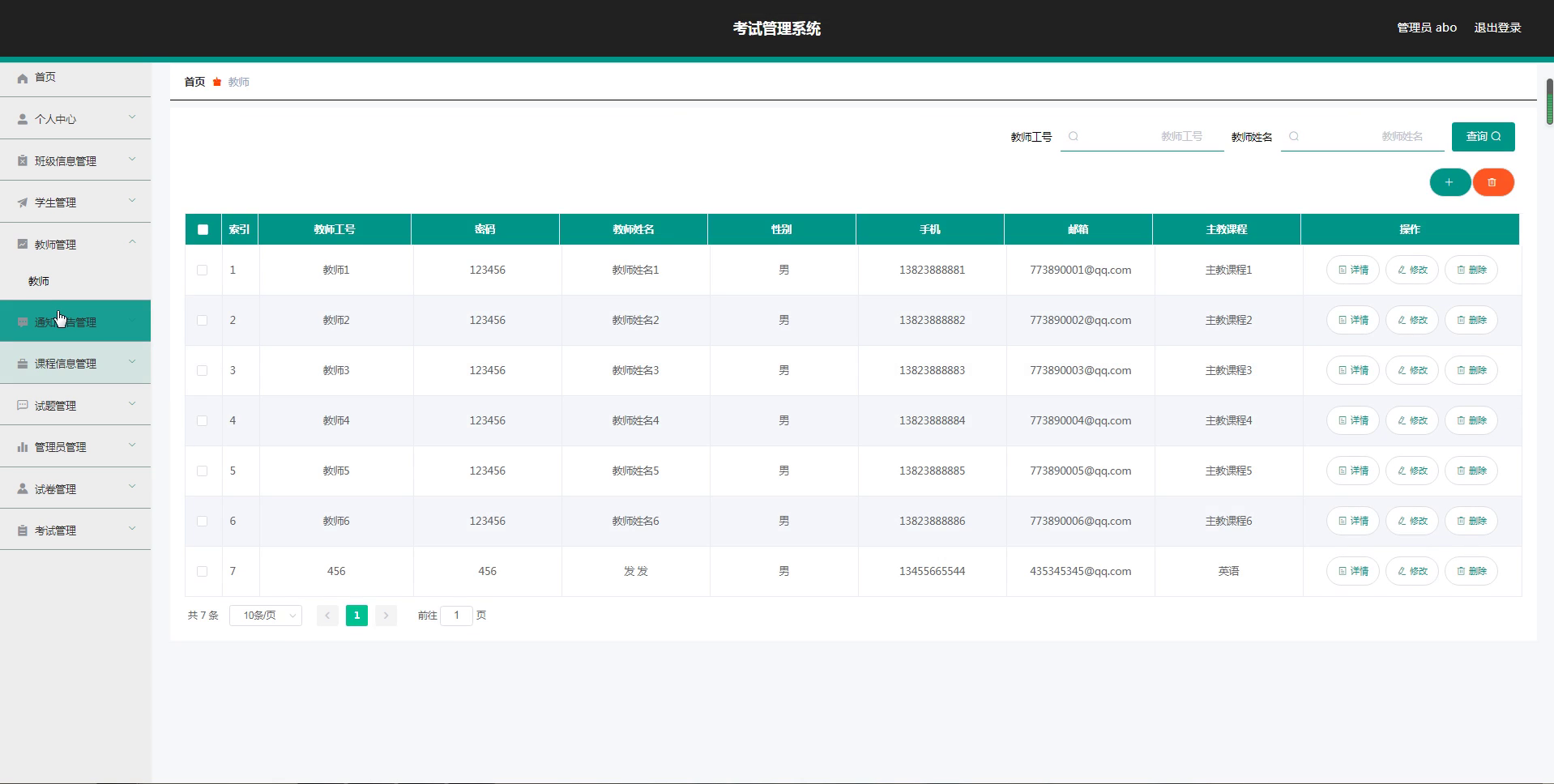Screen dimensions: 1554x784
Task: Click the search icon in 教师工号 field
Action: click(x=1074, y=136)
